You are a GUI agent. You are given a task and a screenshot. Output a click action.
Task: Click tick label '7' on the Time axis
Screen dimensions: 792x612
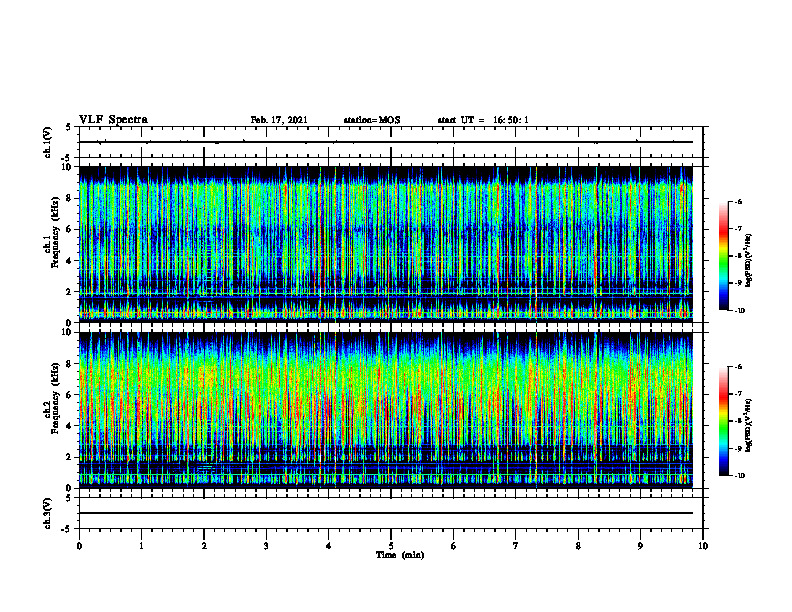(516, 546)
